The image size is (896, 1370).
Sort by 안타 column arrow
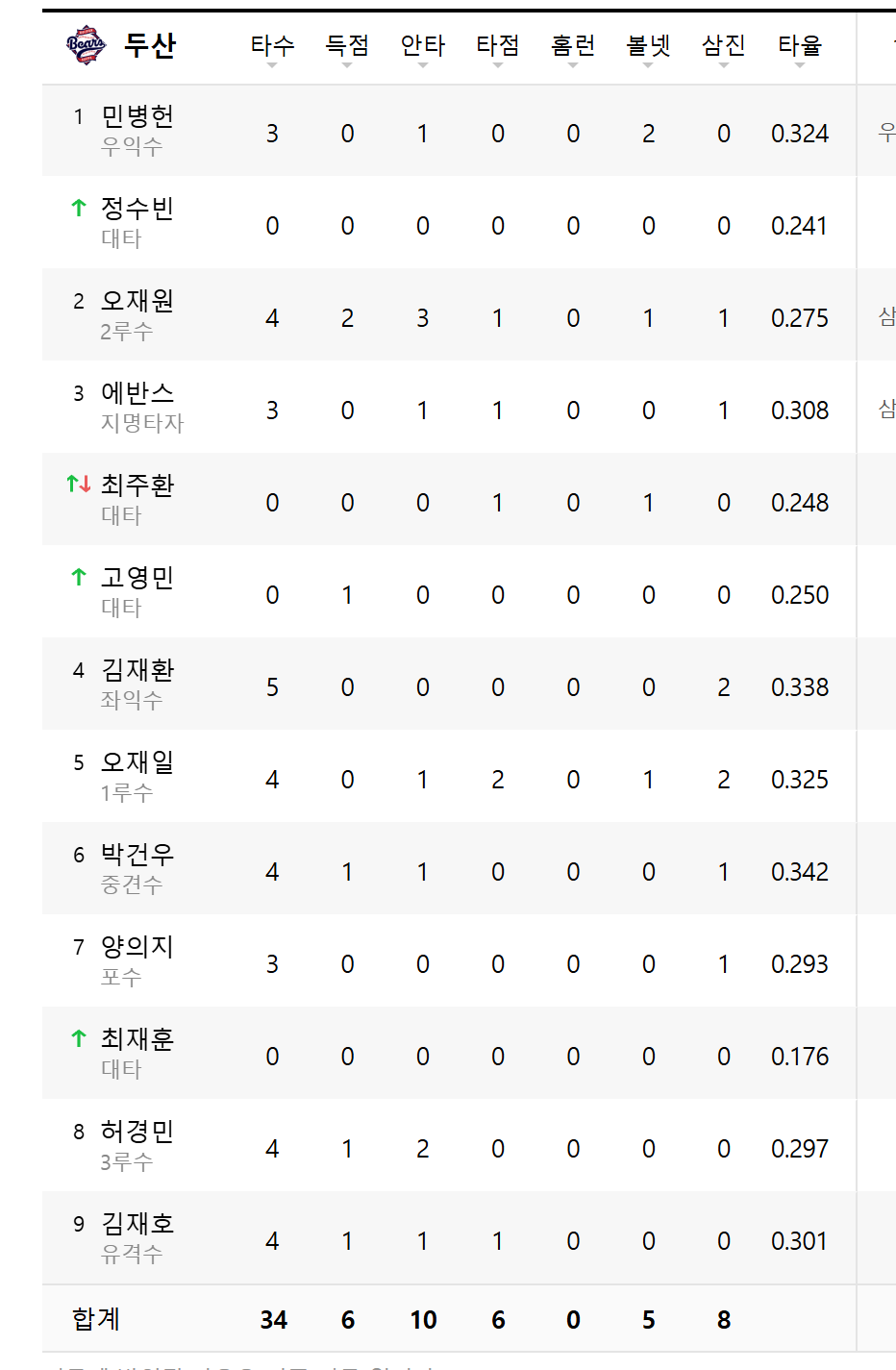click(423, 65)
